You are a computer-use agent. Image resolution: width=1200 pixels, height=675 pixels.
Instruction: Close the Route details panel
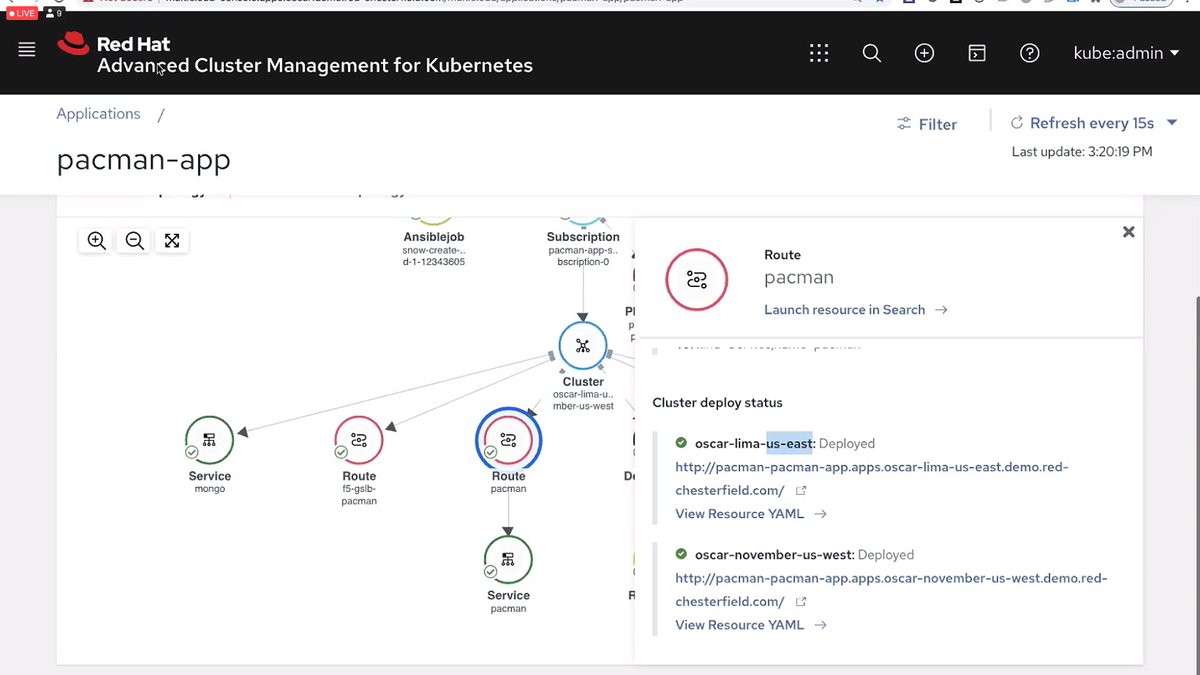[x=1128, y=232]
